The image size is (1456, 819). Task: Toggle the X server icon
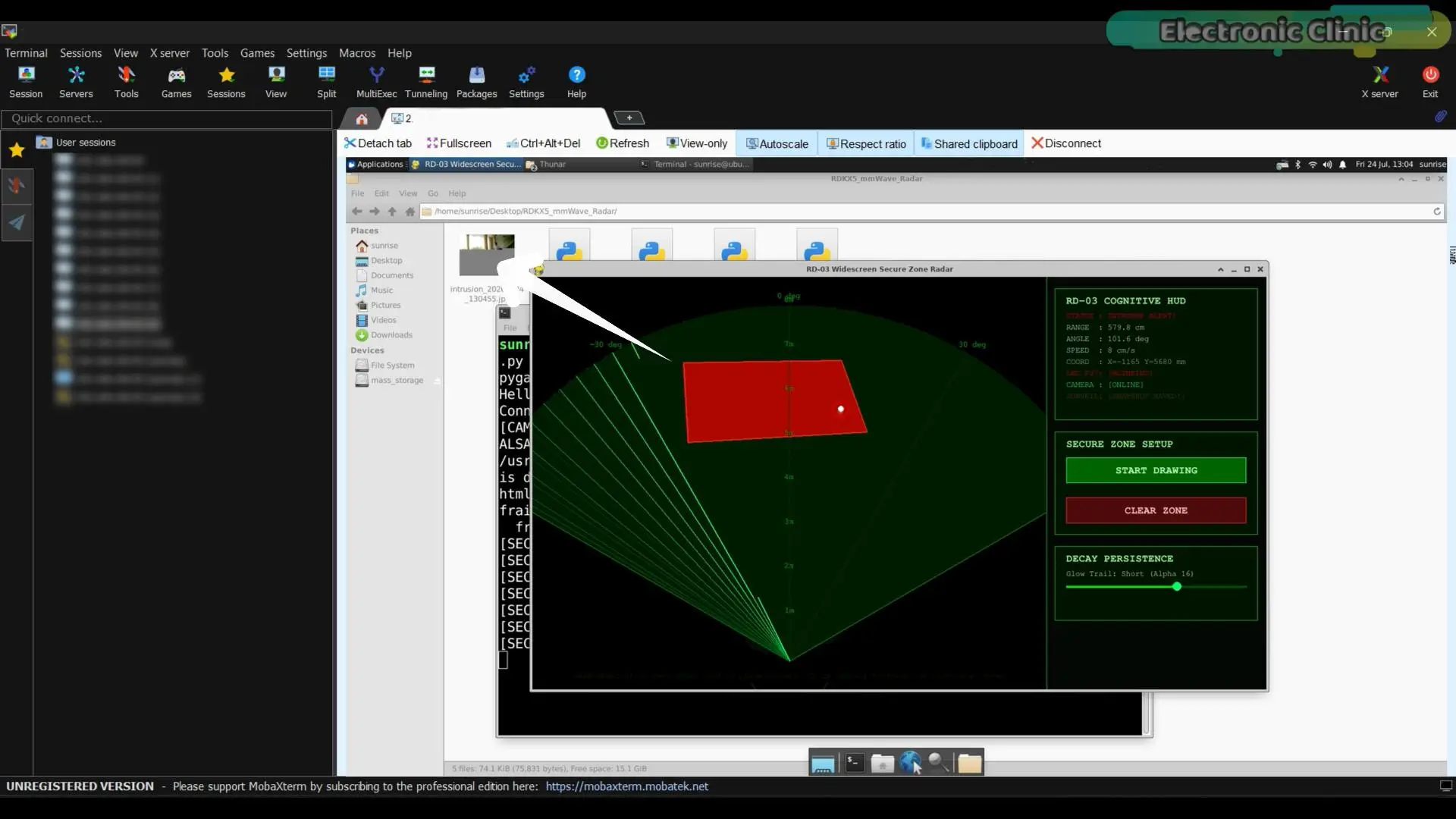tap(1379, 82)
